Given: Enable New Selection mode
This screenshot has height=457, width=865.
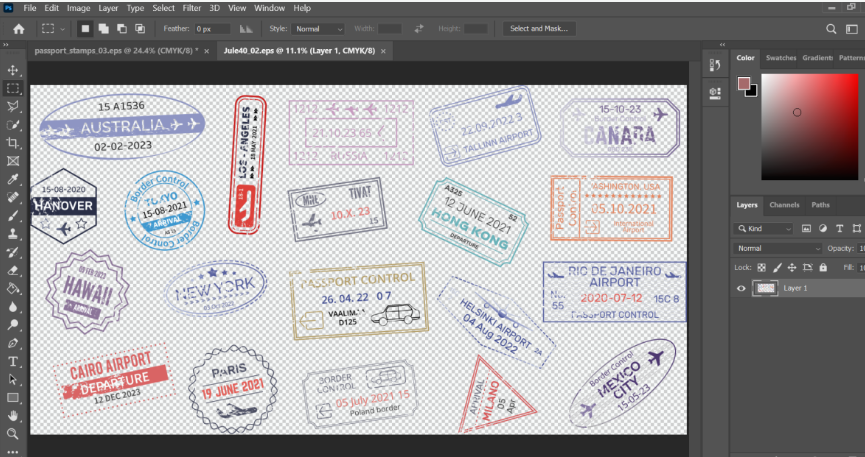Looking at the screenshot, I should (85, 29).
